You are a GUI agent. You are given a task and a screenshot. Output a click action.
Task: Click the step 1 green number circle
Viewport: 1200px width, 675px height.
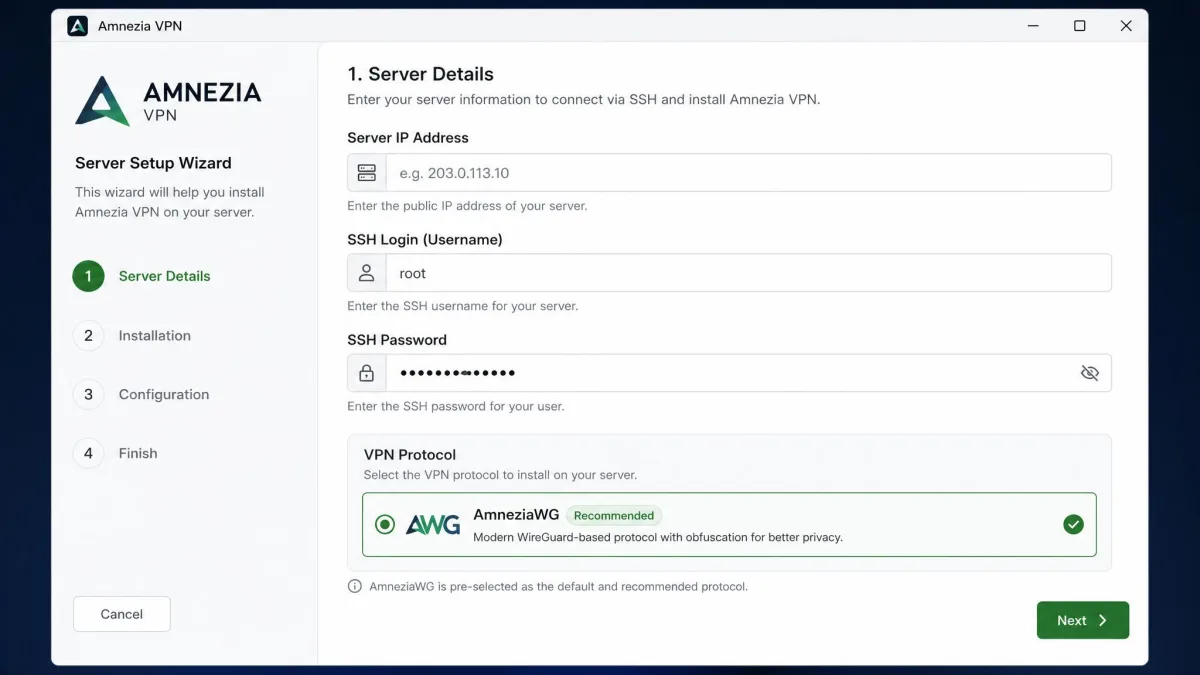(x=88, y=276)
